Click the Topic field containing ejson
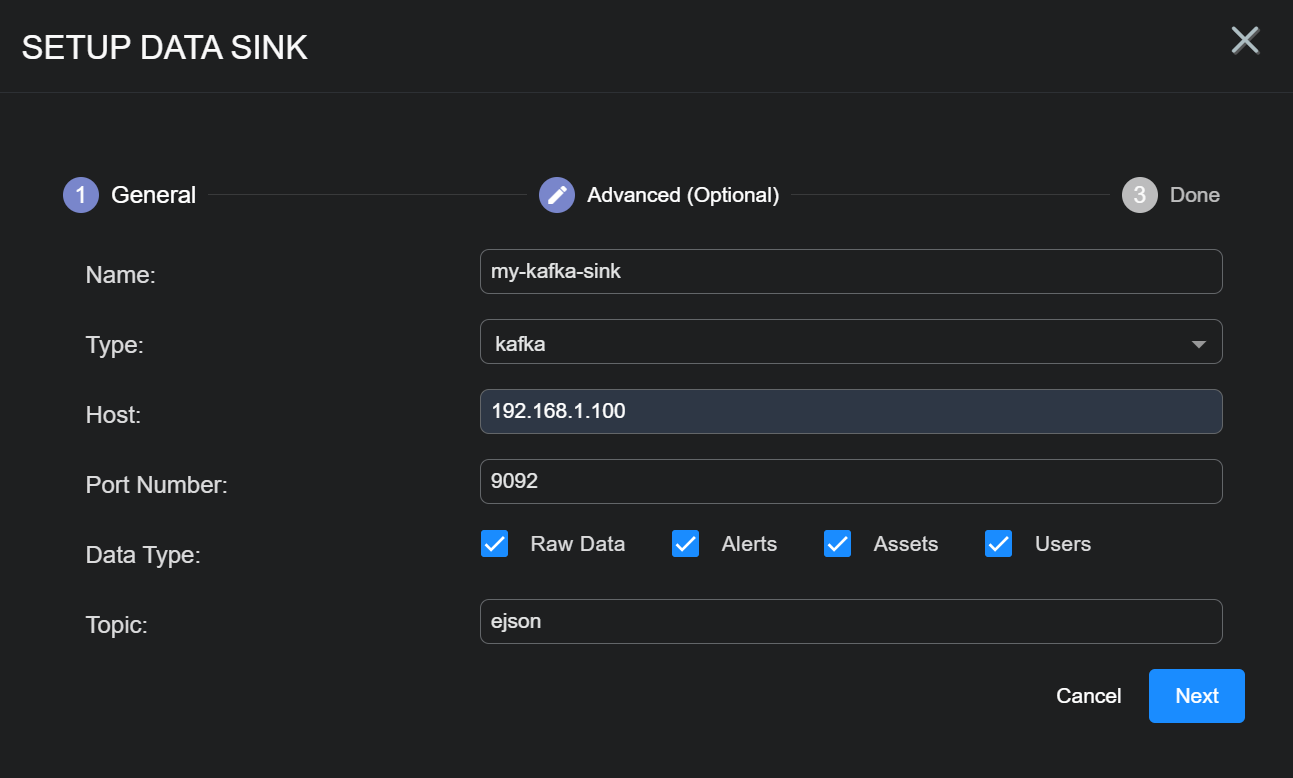This screenshot has height=778, width=1293. pyautogui.click(x=850, y=621)
